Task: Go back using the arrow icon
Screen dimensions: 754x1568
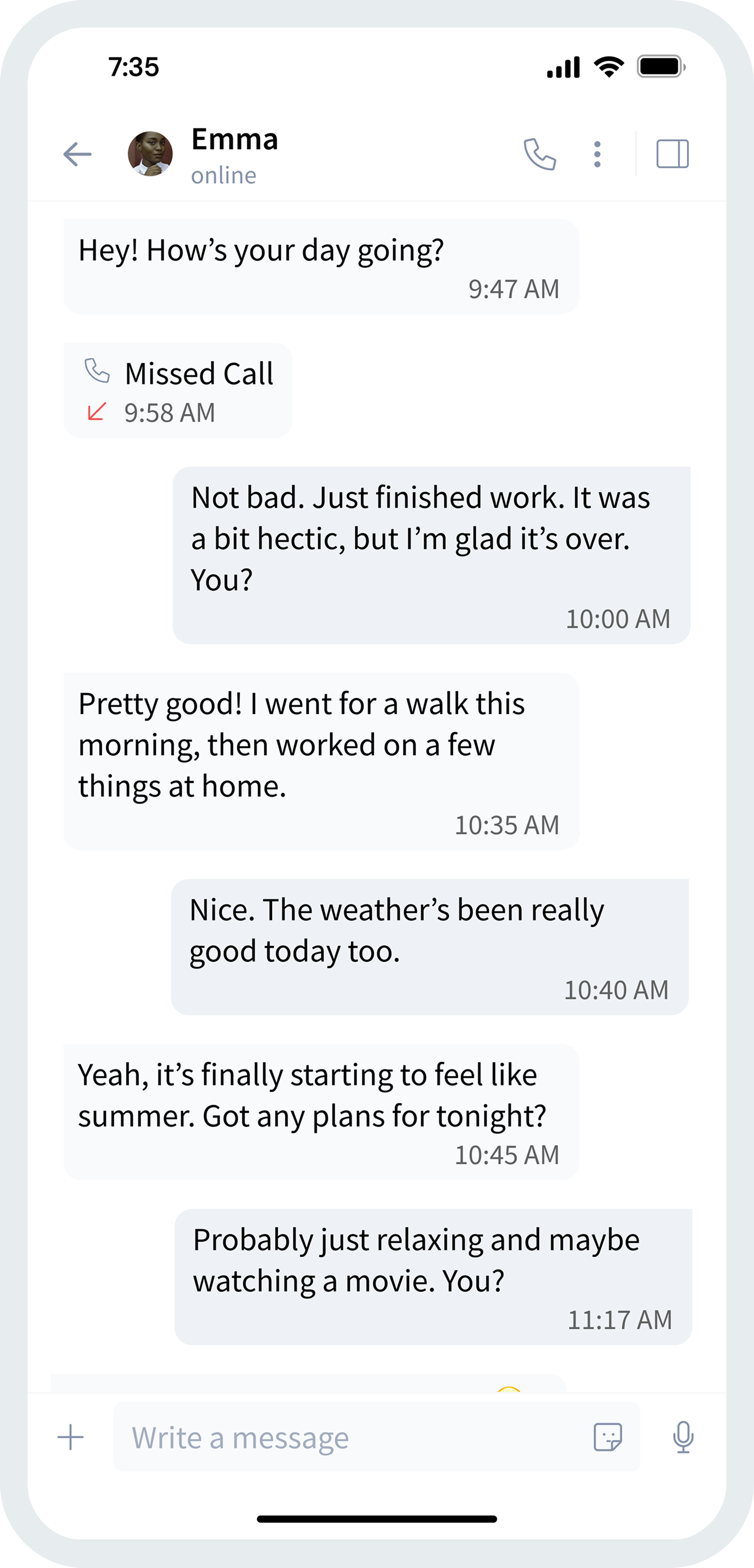Action: [77, 155]
